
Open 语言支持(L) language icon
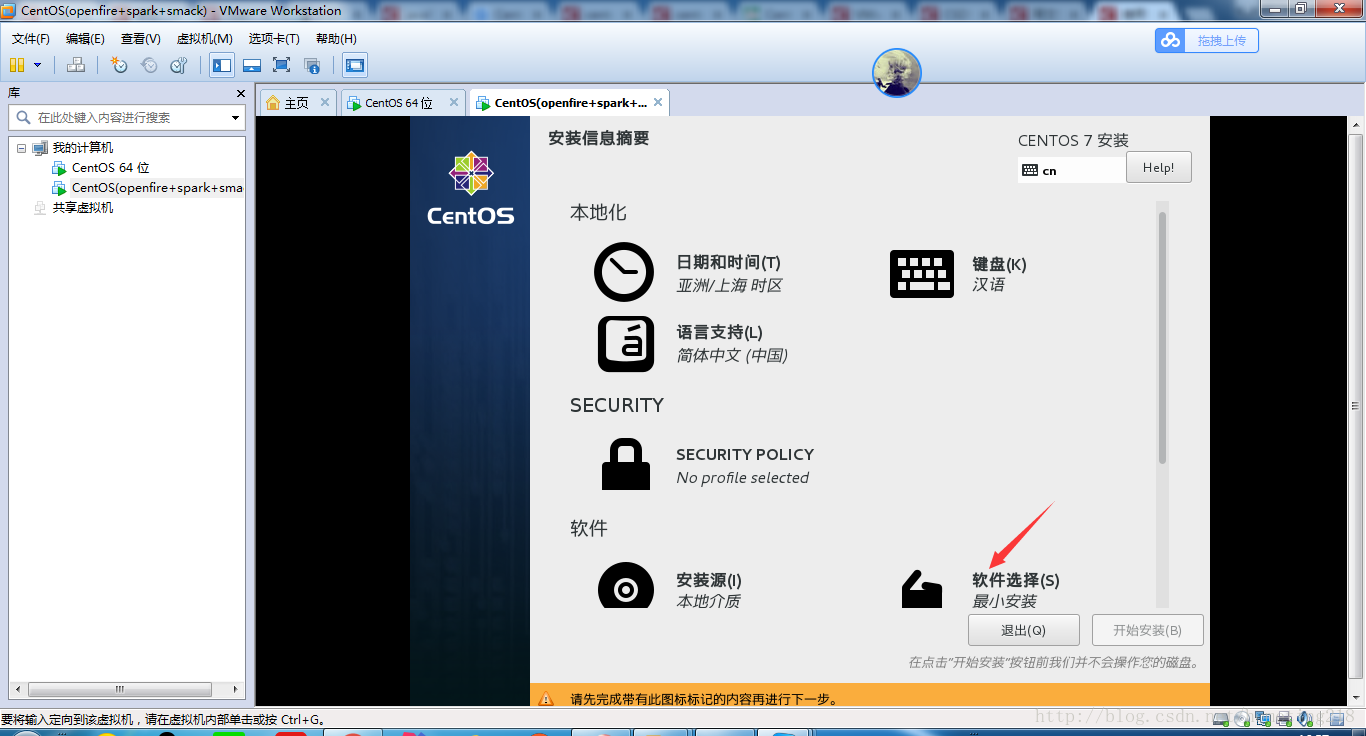click(626, 344)
